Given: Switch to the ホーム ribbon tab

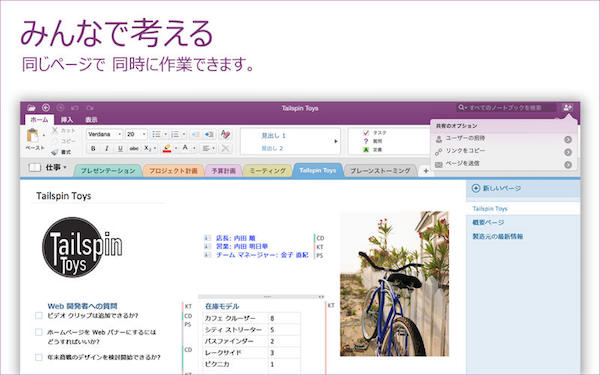Looking at the screenshot, I should [39, 120].
